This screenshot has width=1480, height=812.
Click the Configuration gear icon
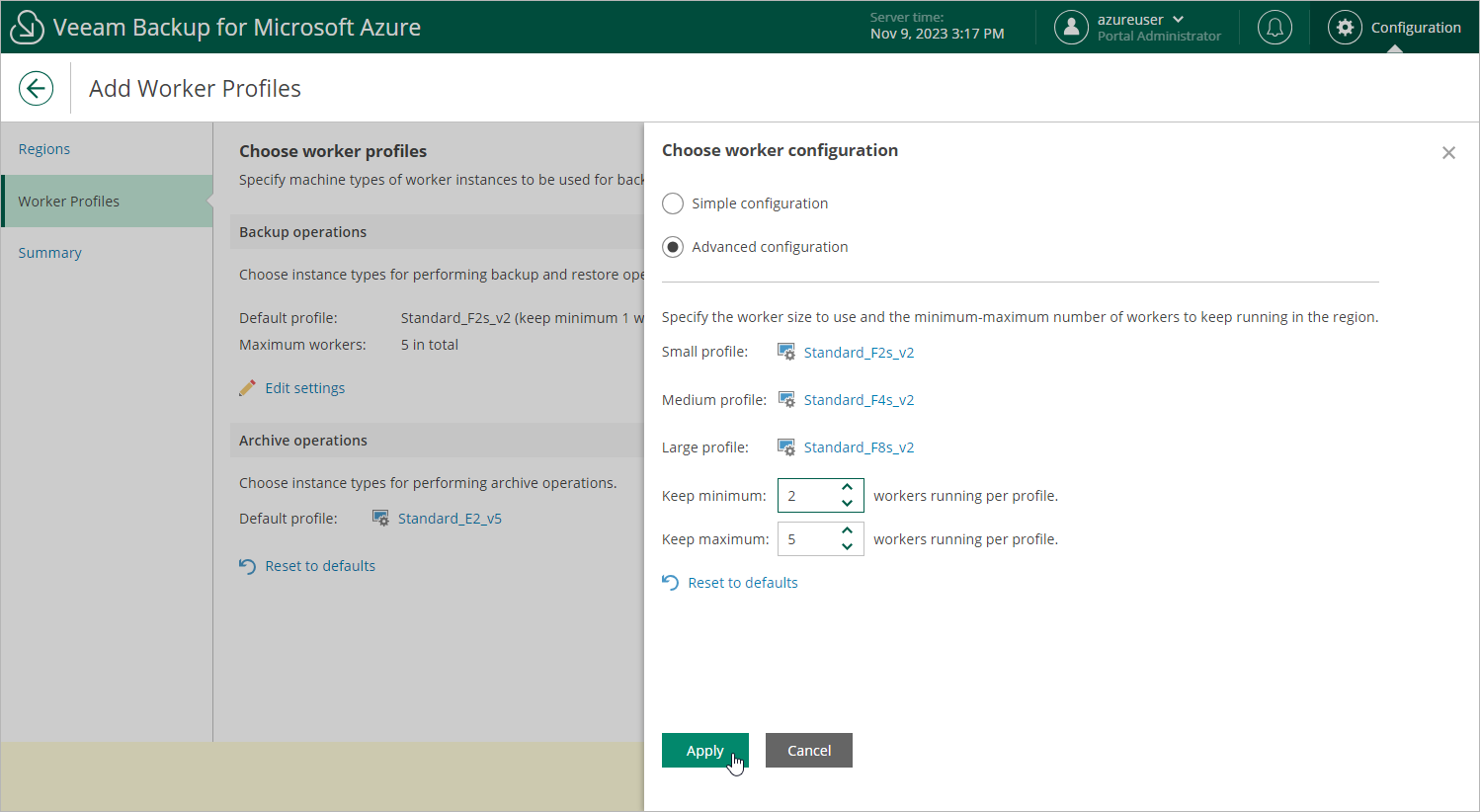(x=1345, y=28)
